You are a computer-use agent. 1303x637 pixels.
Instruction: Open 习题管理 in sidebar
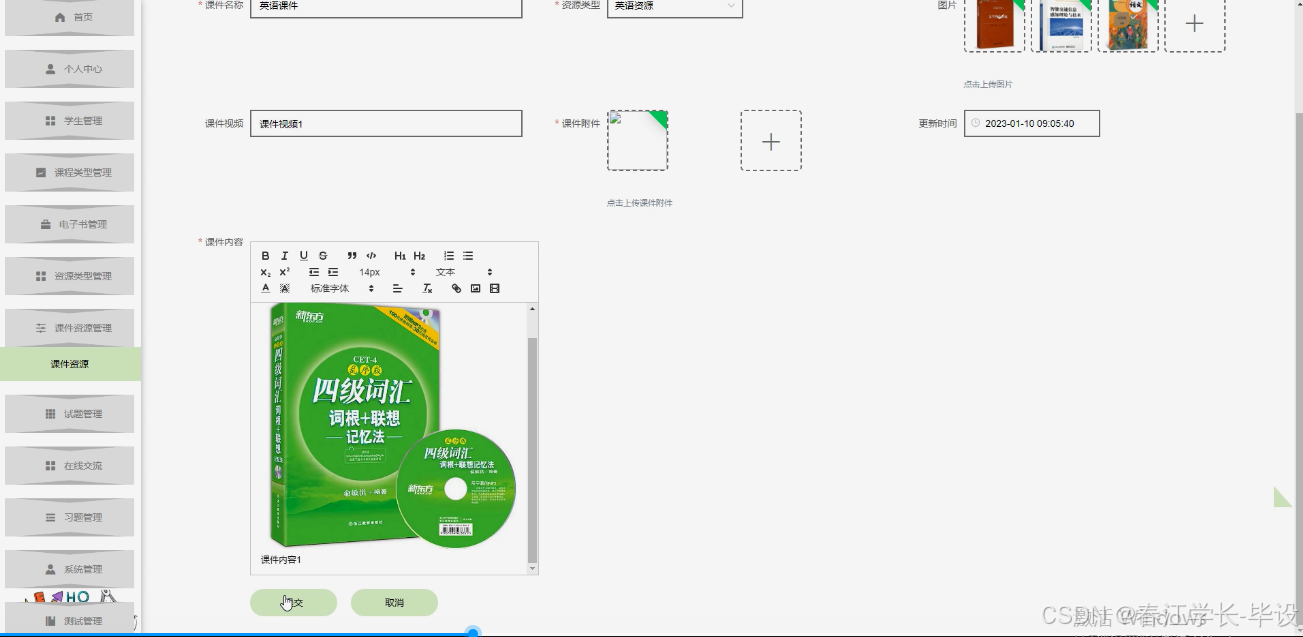70,518
